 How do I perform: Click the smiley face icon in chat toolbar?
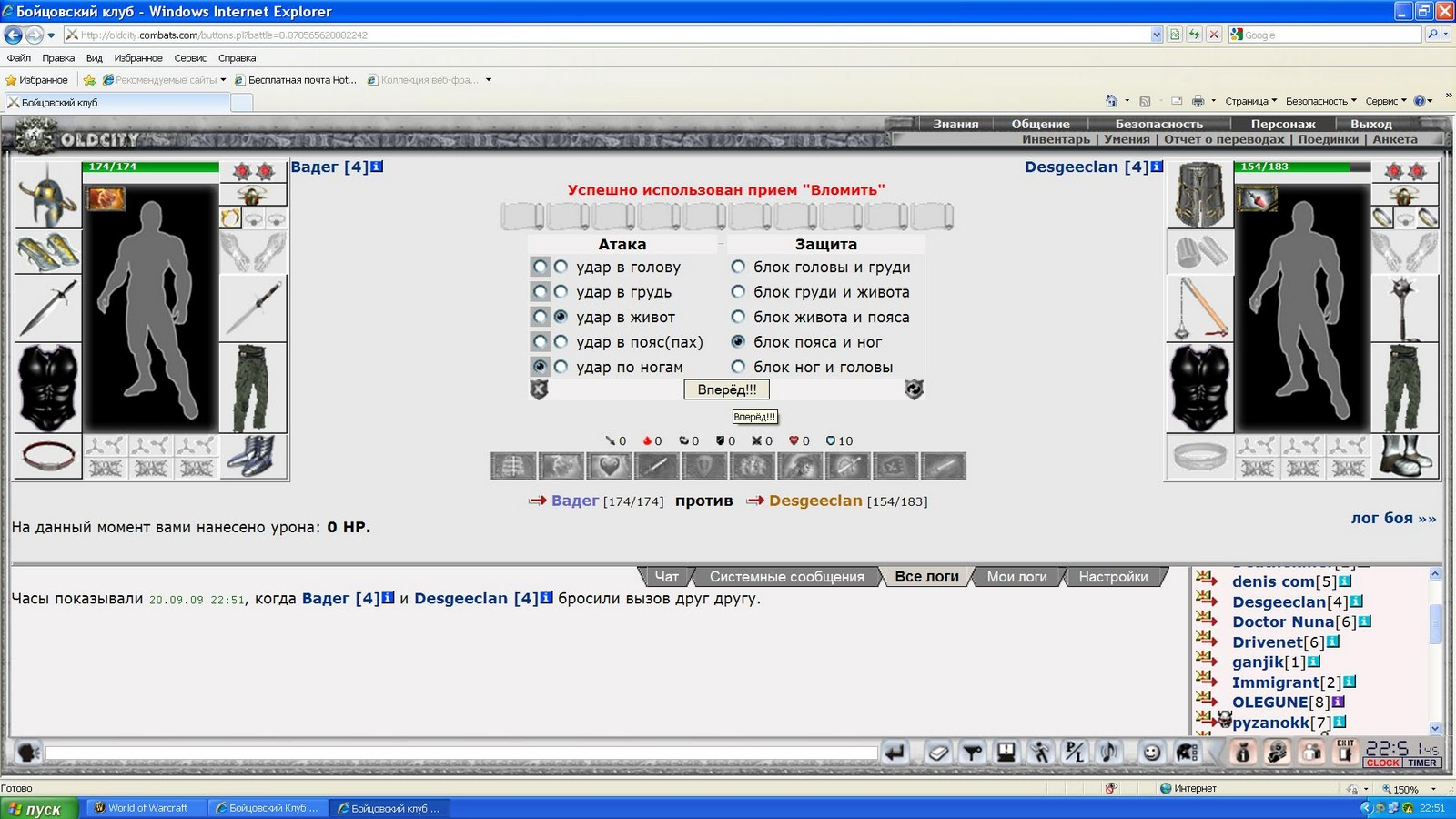[x=1152, y=753]
